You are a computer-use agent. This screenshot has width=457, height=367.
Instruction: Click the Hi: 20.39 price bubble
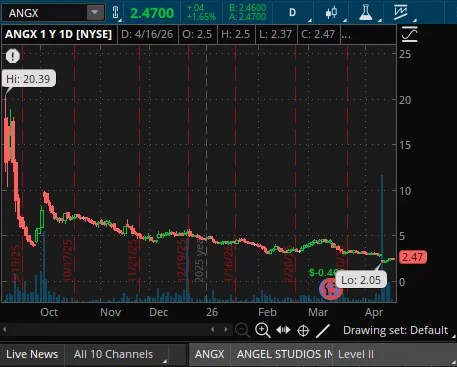point(28,79)
